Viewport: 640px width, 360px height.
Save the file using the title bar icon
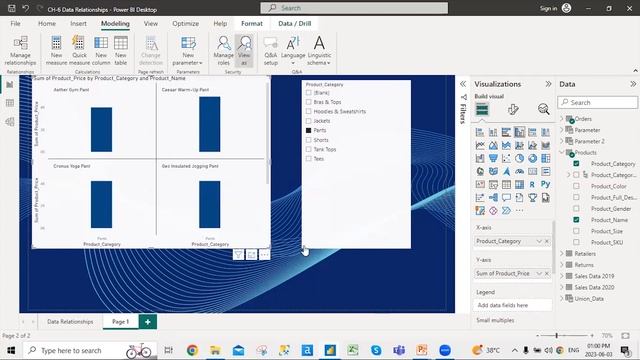coord(11,8)
